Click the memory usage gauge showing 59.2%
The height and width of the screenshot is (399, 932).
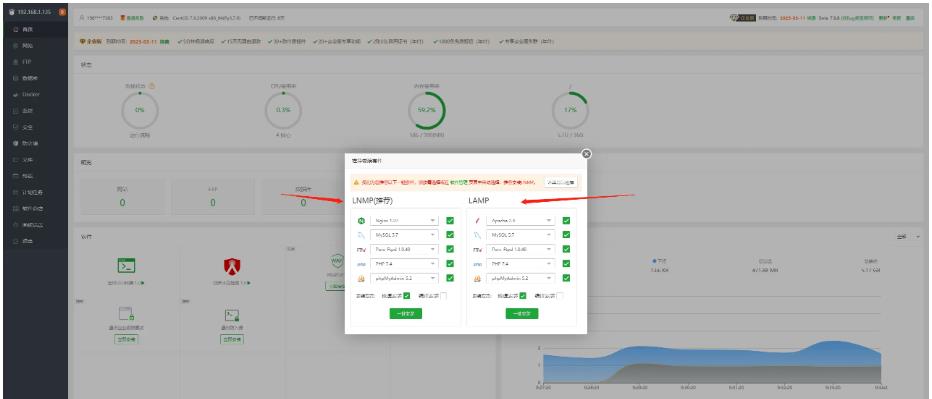427,110
